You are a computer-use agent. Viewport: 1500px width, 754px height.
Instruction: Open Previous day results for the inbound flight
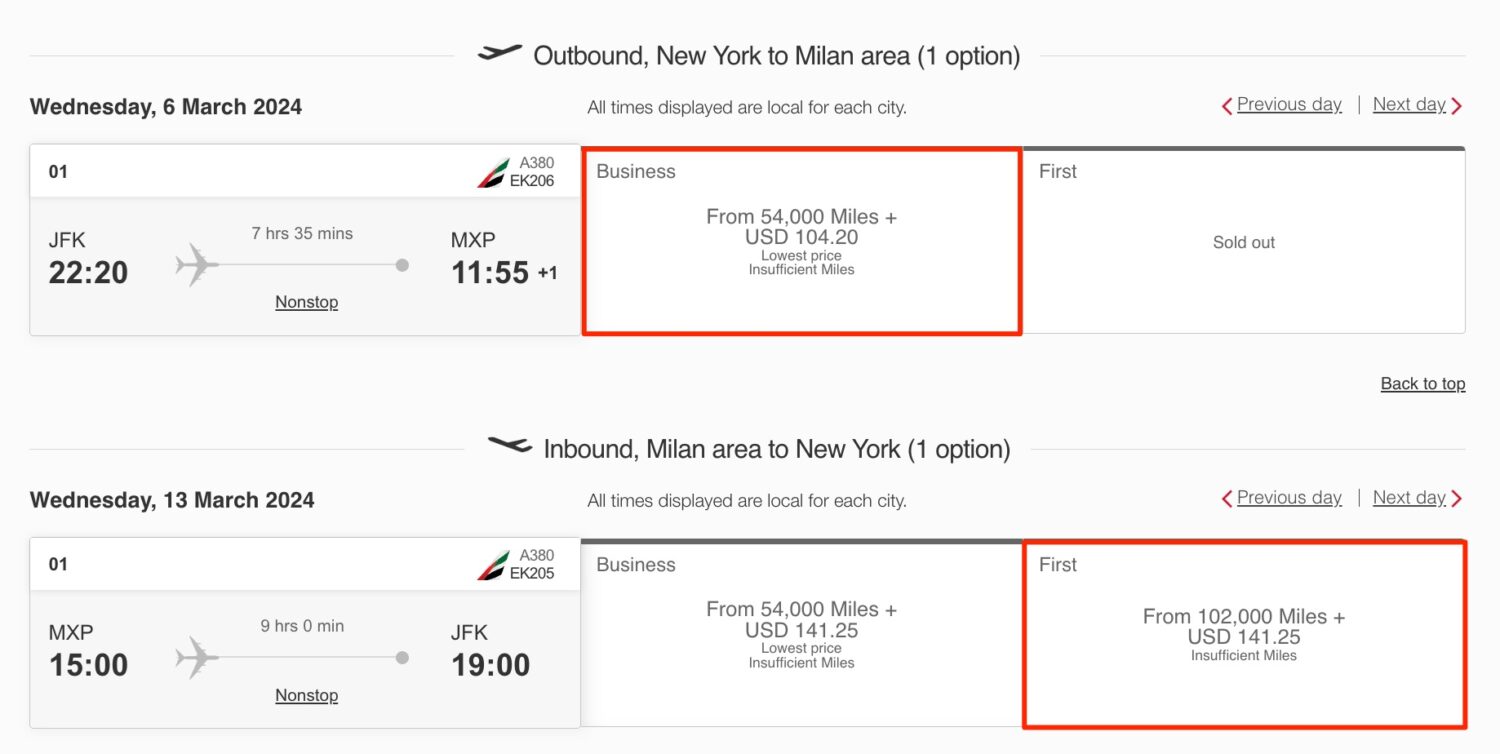coord(1290,497)
